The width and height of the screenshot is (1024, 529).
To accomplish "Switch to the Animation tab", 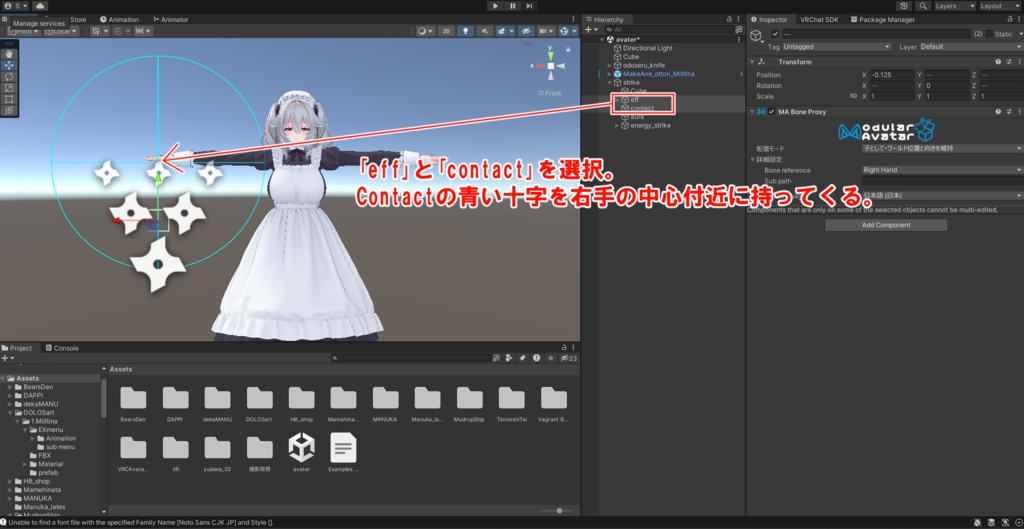I will click(120, 20).
